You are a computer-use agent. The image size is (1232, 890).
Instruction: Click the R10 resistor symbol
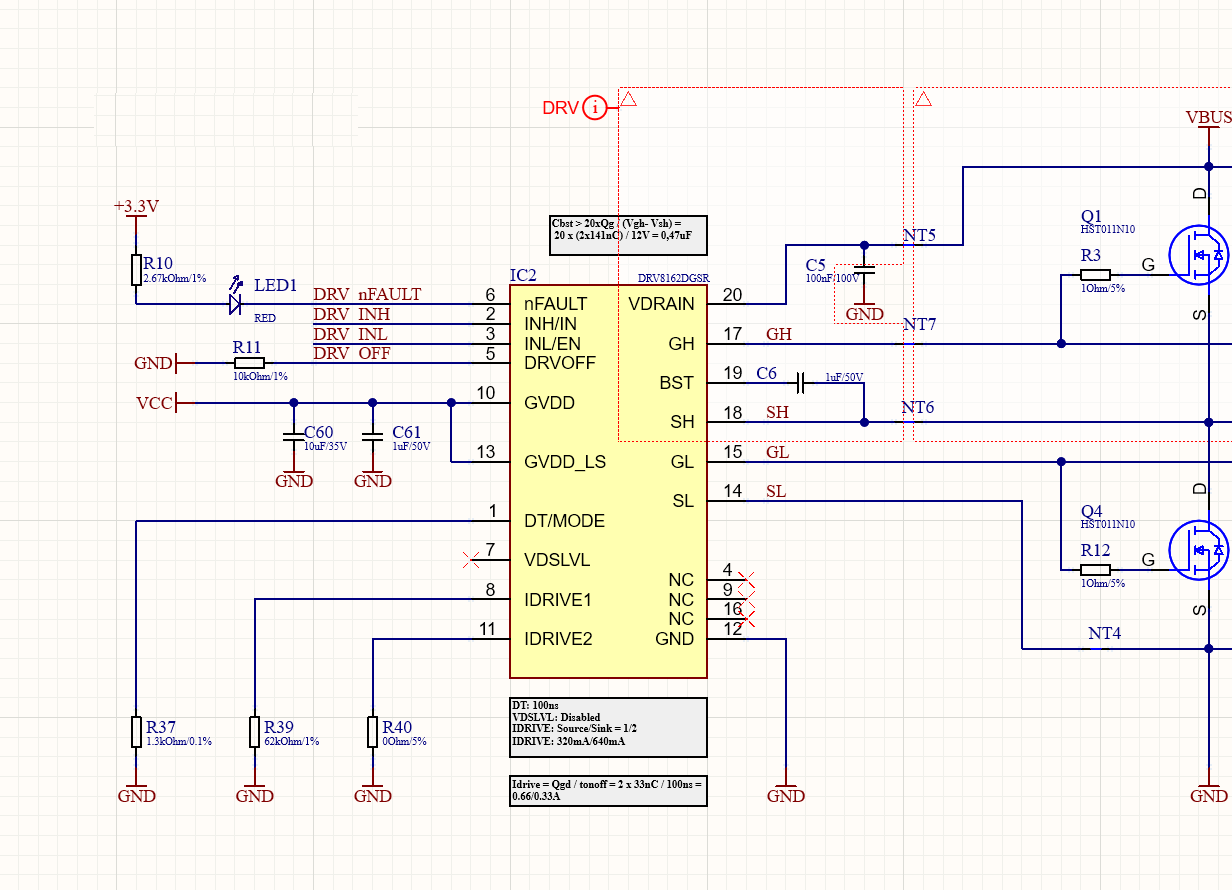(136, 269)
